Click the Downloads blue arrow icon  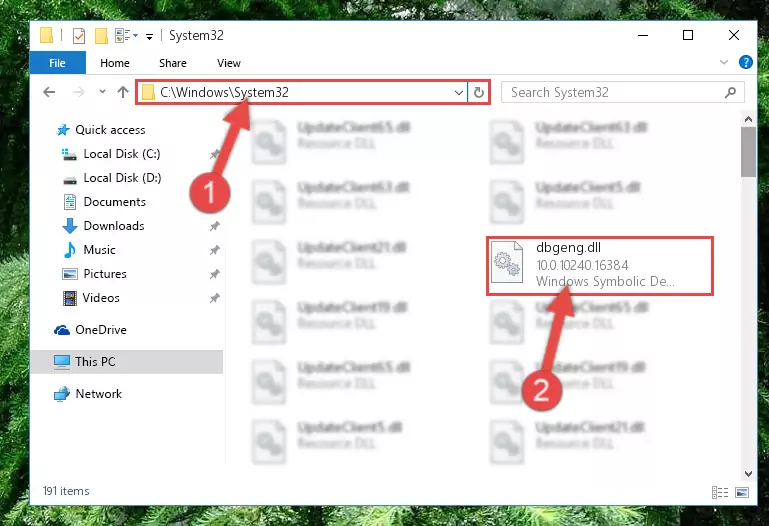pyautogui.click(x=70, y=226)
